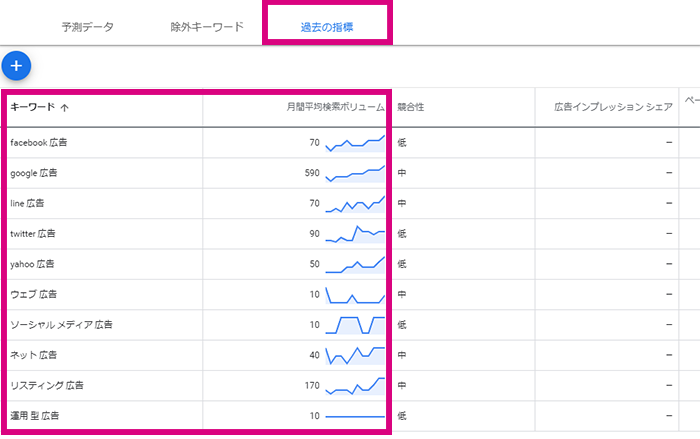Image resolution: width=700 pixels, height=439 pixels.
Task: Click the 月間平均検索ボリューム column header
Action: pyautogui.click(x=335, y=107)
